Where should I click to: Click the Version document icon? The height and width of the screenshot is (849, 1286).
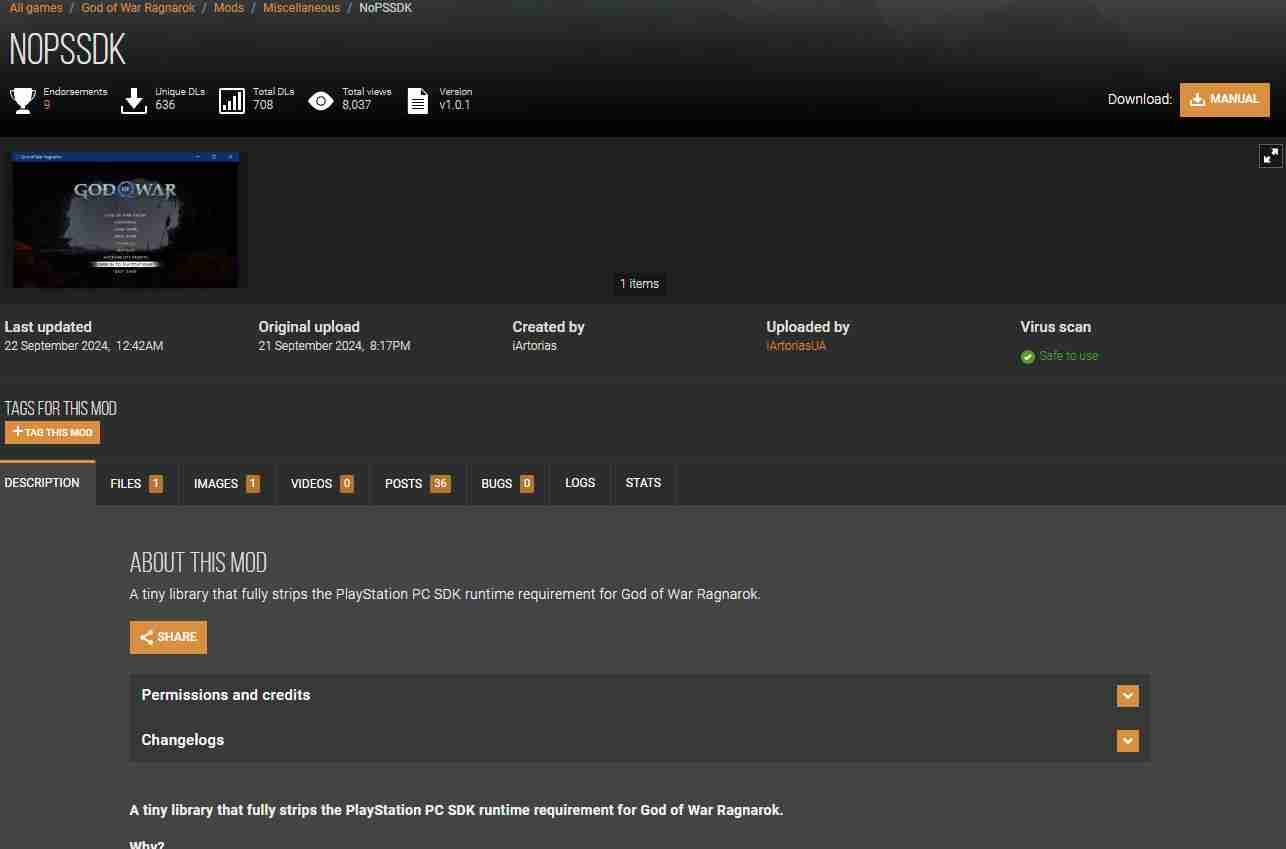point(418,100)
